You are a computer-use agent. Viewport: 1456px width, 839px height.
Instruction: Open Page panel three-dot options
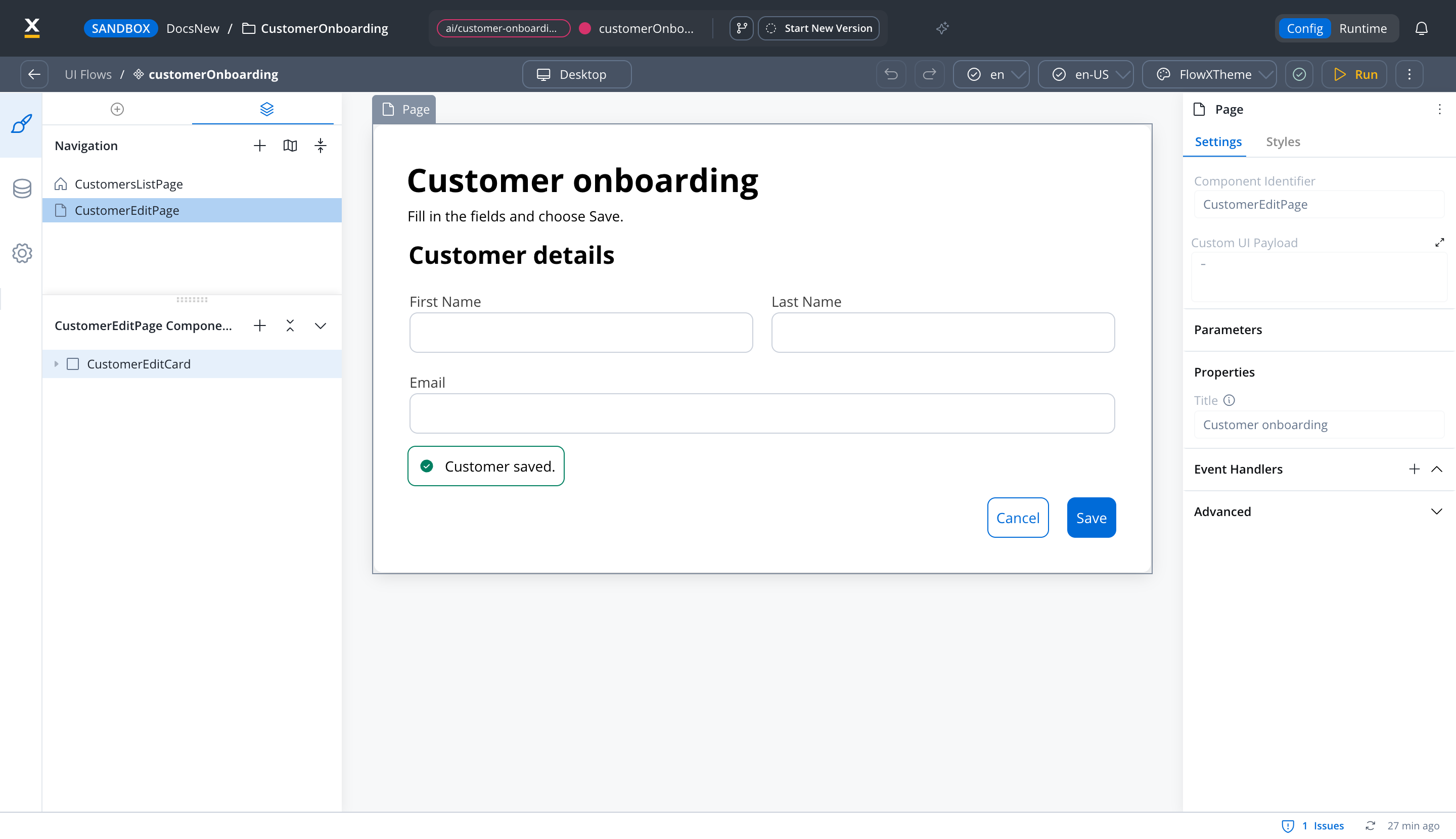coord(1439,109)
